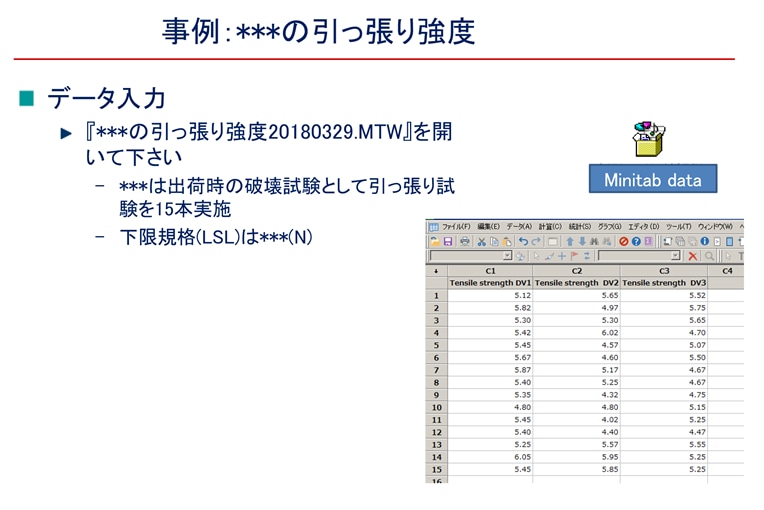Click cell 5.85 in row 15
The image size is (764, 510).
tap(577, 470)
